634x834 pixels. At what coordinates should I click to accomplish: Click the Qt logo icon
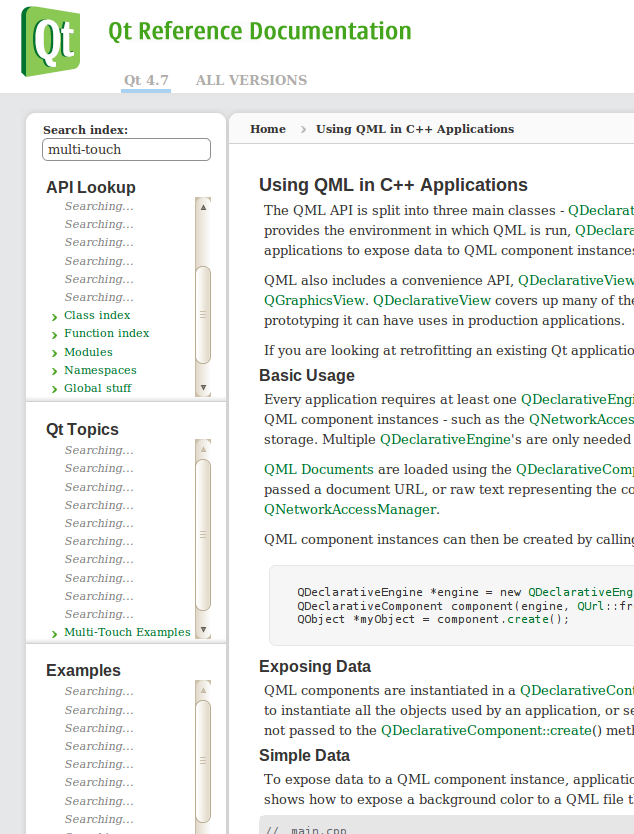pos(51,41)
